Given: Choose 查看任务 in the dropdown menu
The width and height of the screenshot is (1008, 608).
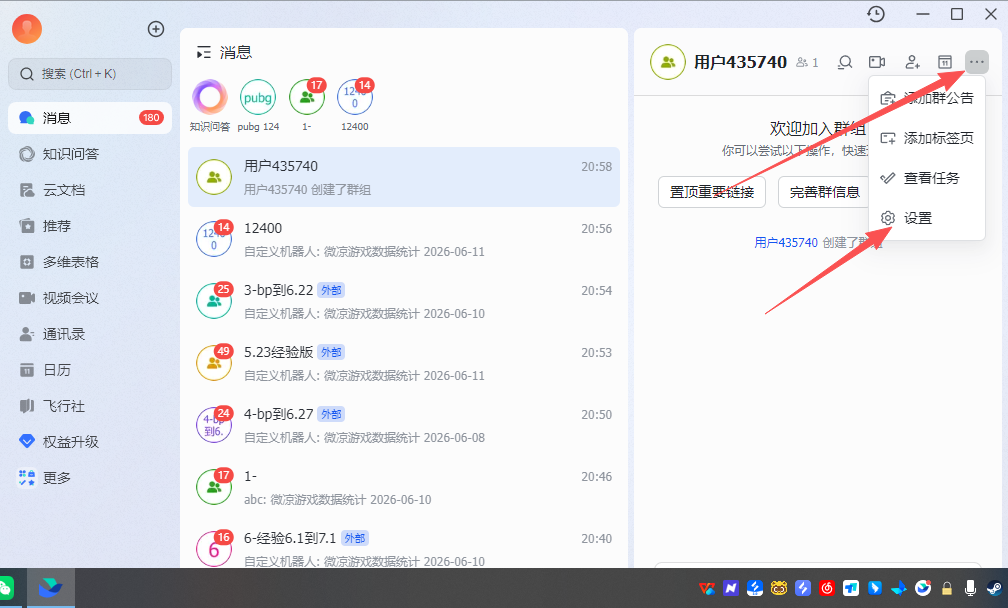Looking at the screenshot, I should coord(926,178).
